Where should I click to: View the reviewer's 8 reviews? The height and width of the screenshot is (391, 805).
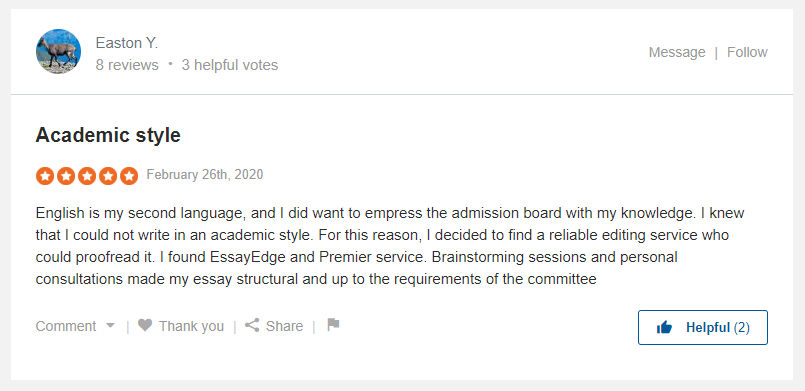tap(127, 65)
